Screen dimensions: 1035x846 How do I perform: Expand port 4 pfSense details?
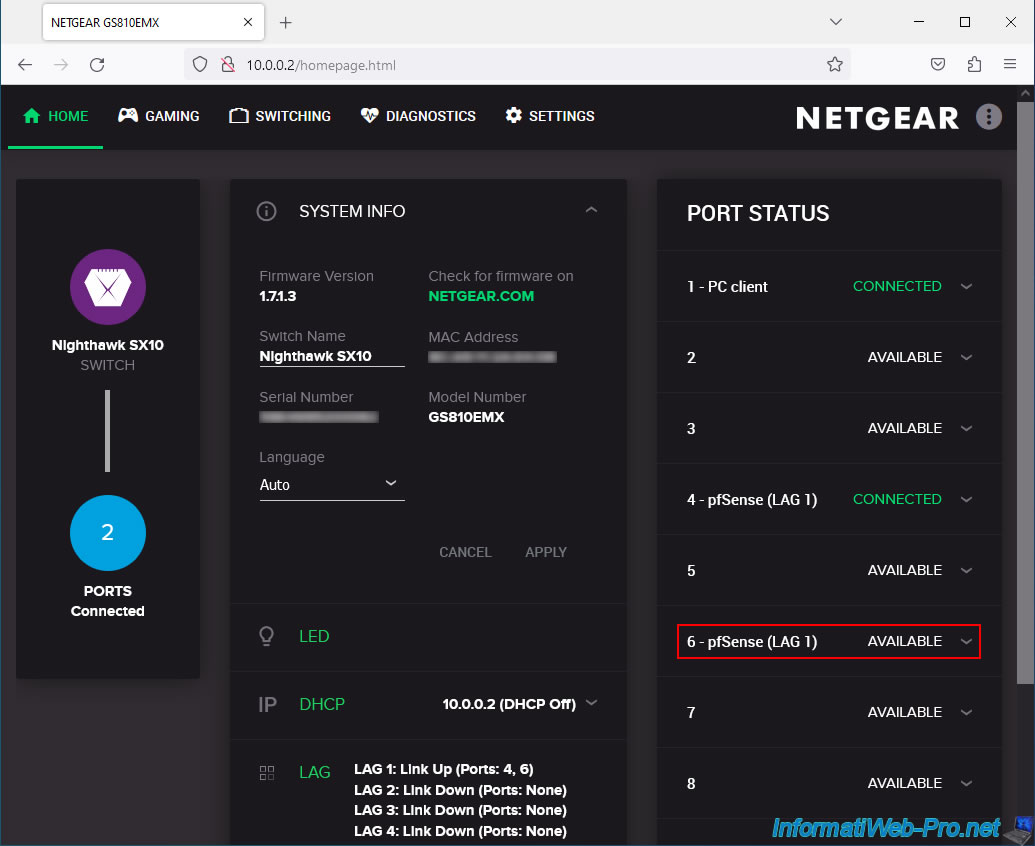[x=966, y=500]
